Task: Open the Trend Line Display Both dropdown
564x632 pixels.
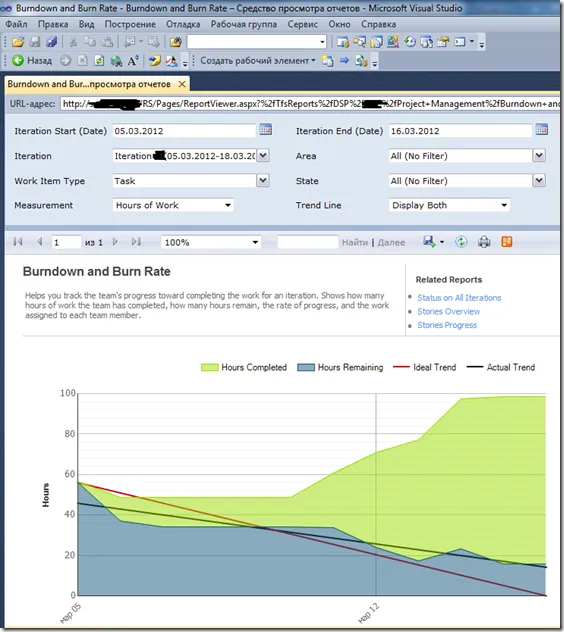Action: (504, 205)
